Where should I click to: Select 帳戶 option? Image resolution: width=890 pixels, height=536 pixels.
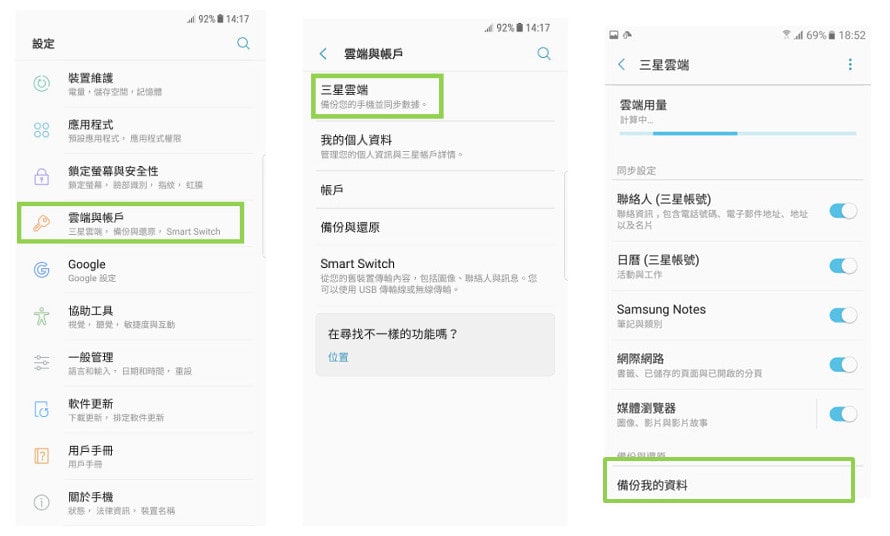(435, 190)
